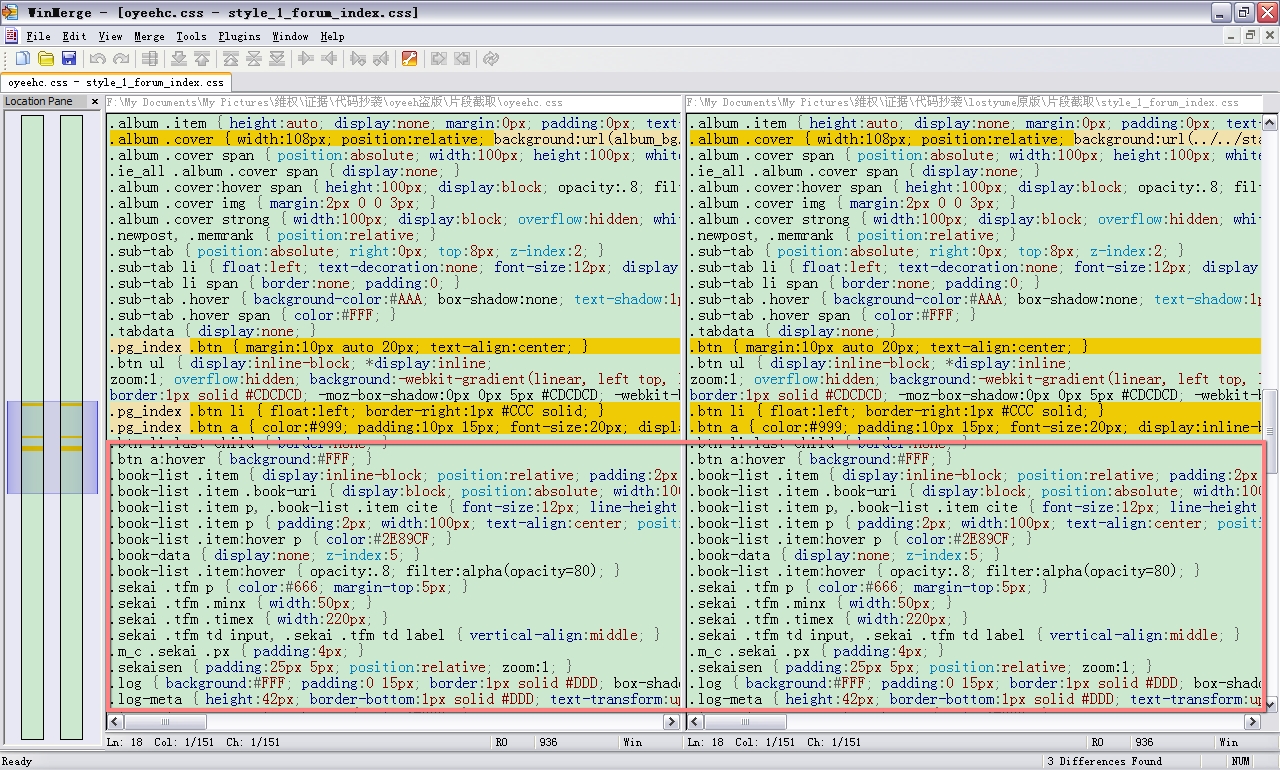1280x770 pixels.
Task: Go to first difference
Action: click(x=231, y=59)
